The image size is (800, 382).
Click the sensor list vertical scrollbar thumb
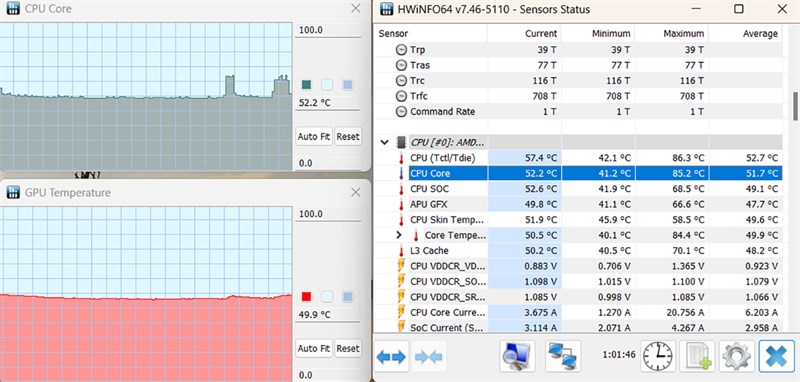[x=795, y=106]
